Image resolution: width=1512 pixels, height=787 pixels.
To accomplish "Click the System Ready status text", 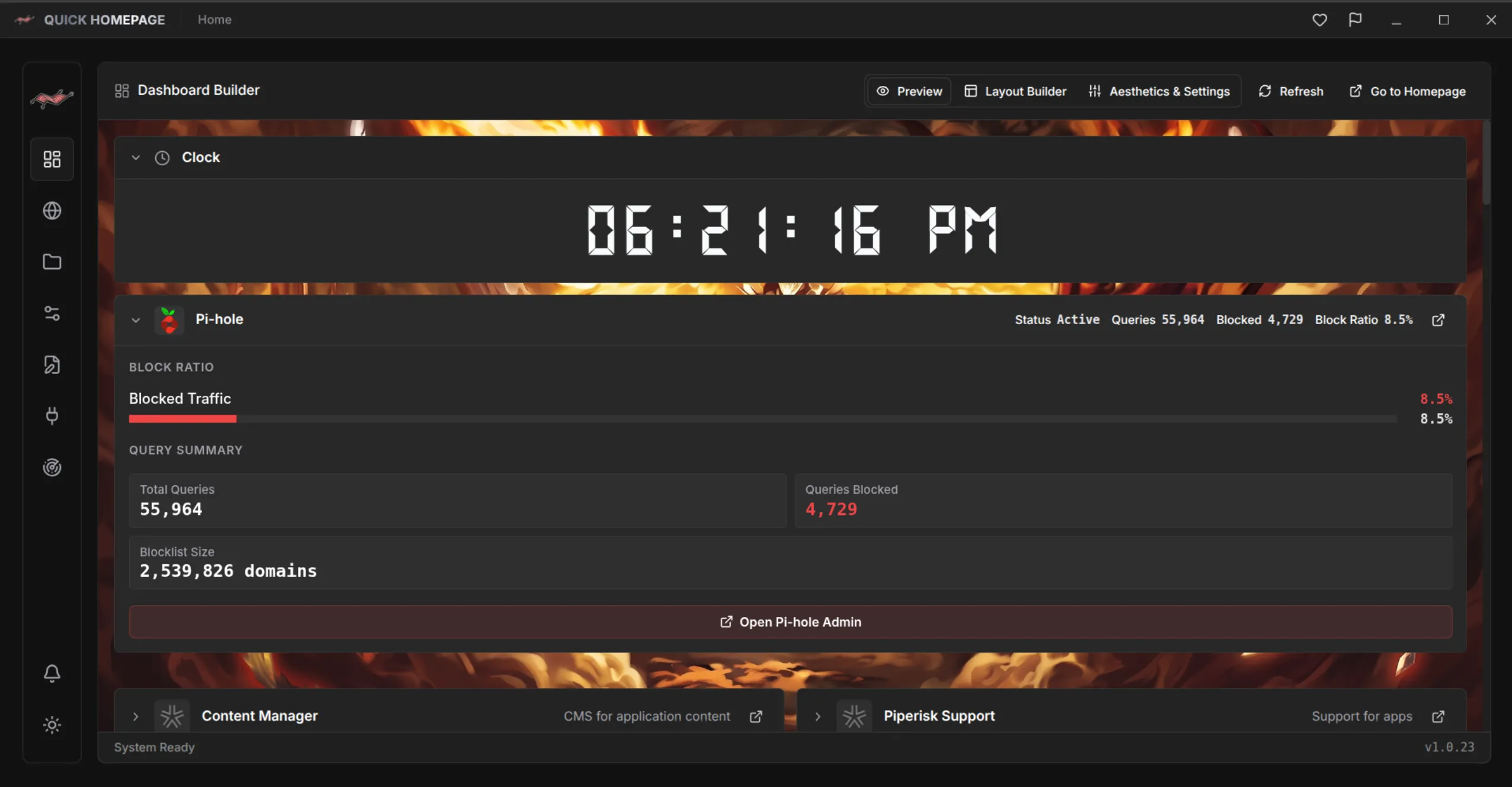I will 154,747.
